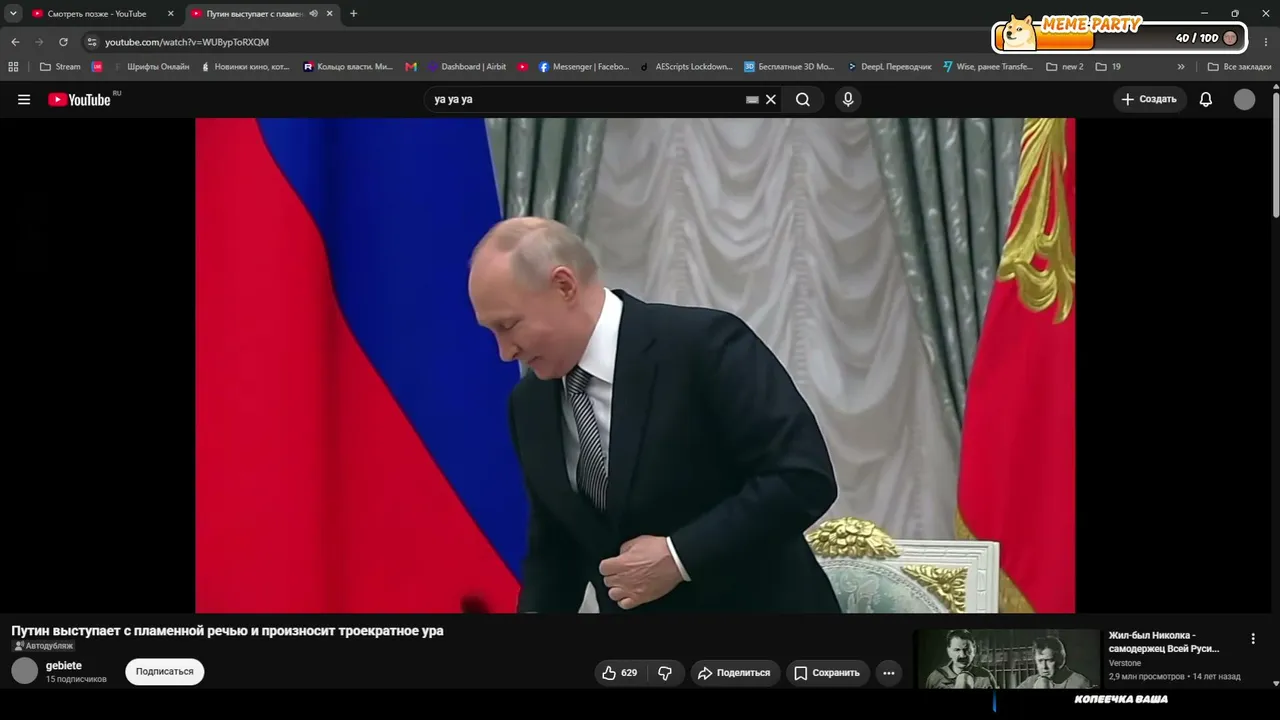Share the video via Поделиться
Viewport: 1280px width, 720px height.
[735, 673]
